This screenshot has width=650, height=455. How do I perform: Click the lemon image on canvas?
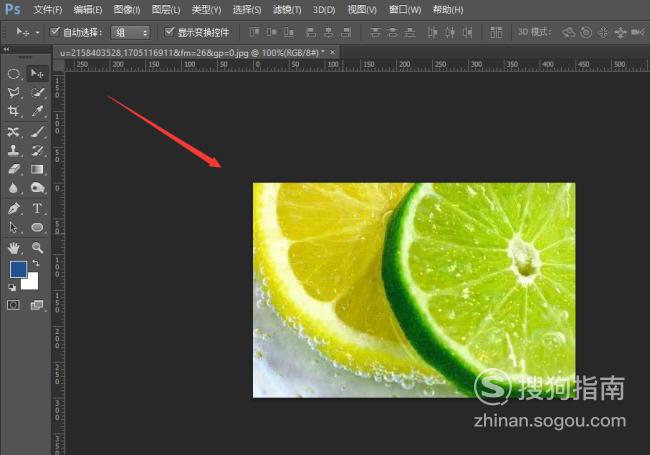tap(414, 290)
